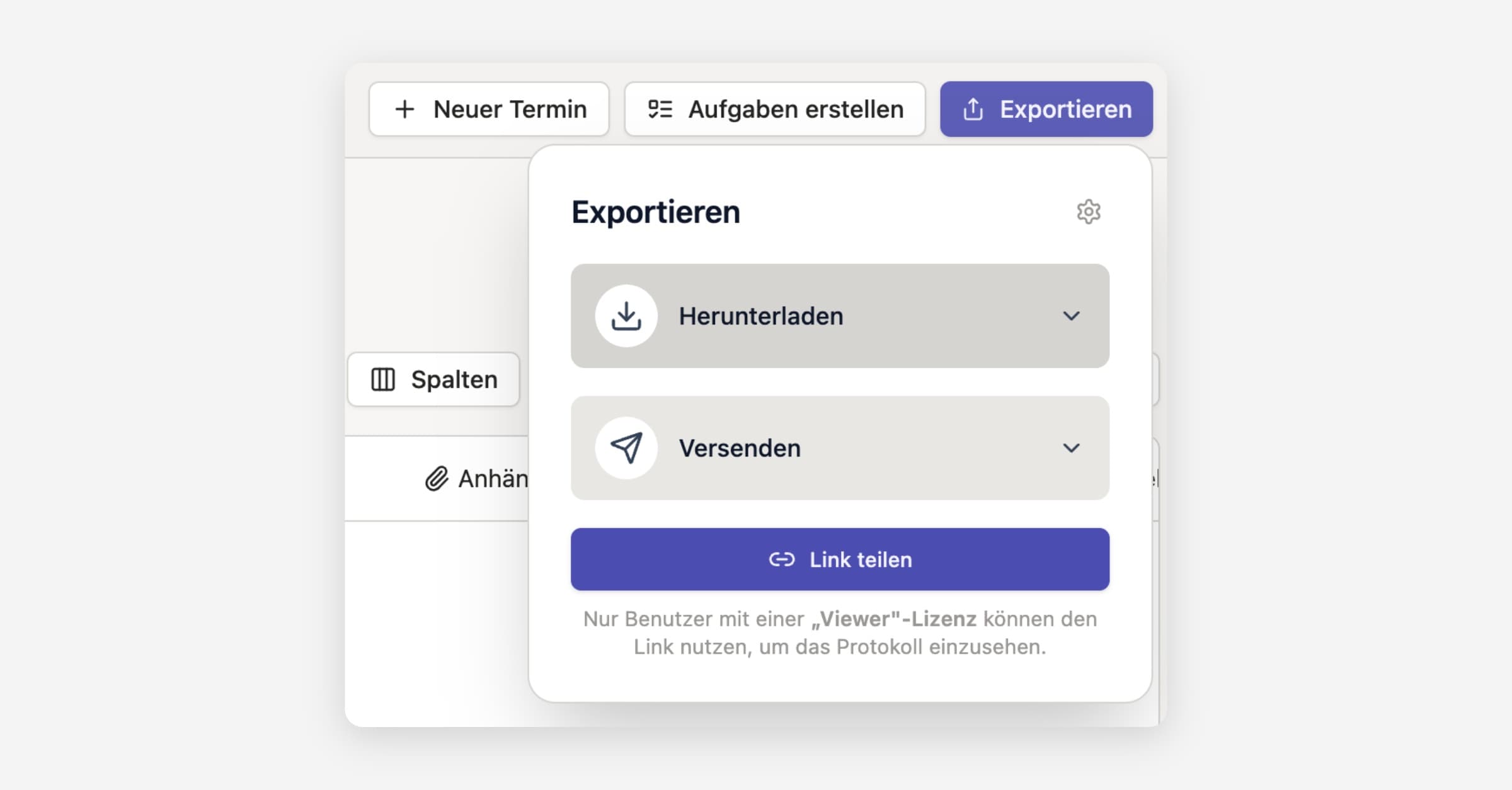The width and height of the screenshot is (1512, 790).
Task: Click the columns icon next to Spalten
Action: [383, 380]
